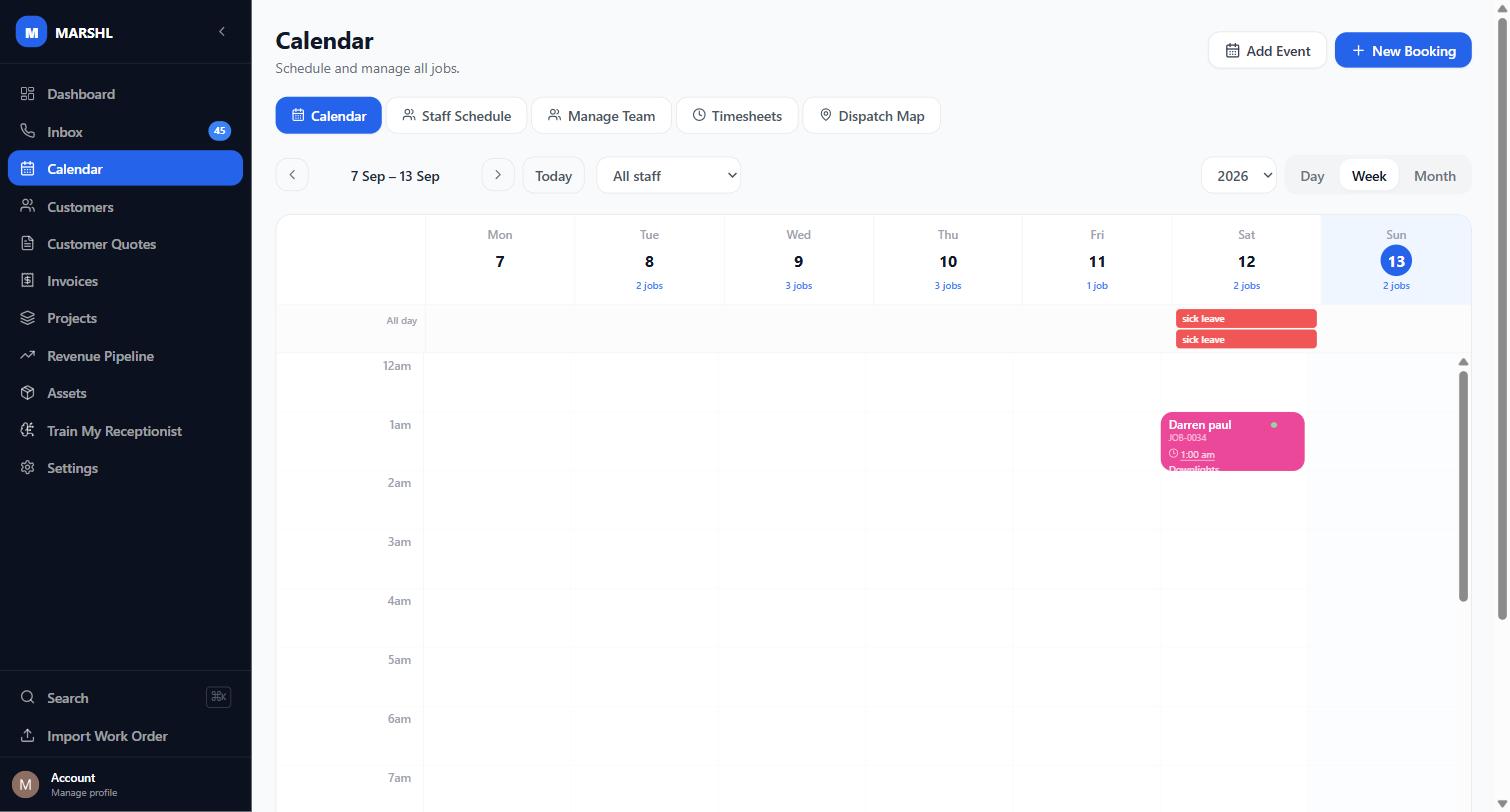
Task: Select the Calendar tab
Action: (x=328, y=115)
